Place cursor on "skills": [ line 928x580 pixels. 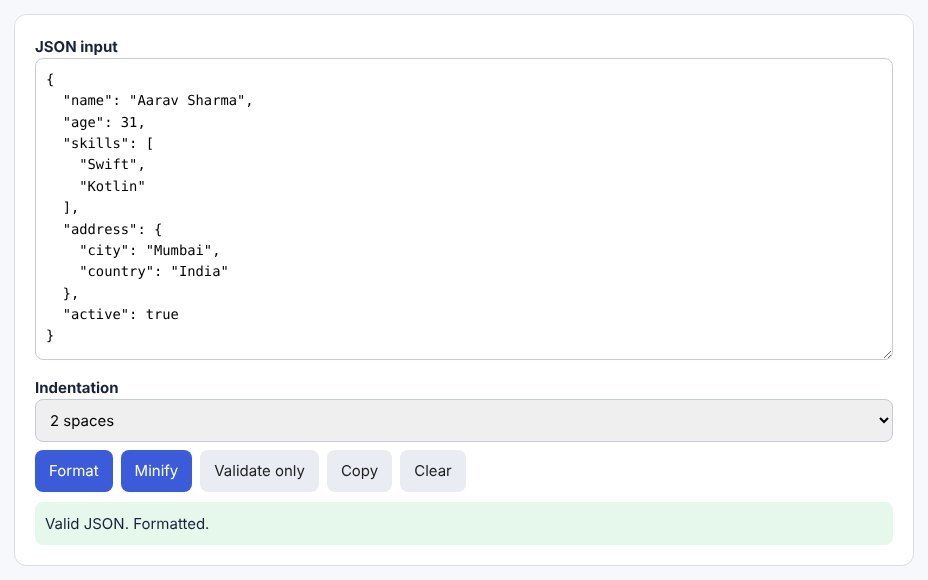(108, 143)
